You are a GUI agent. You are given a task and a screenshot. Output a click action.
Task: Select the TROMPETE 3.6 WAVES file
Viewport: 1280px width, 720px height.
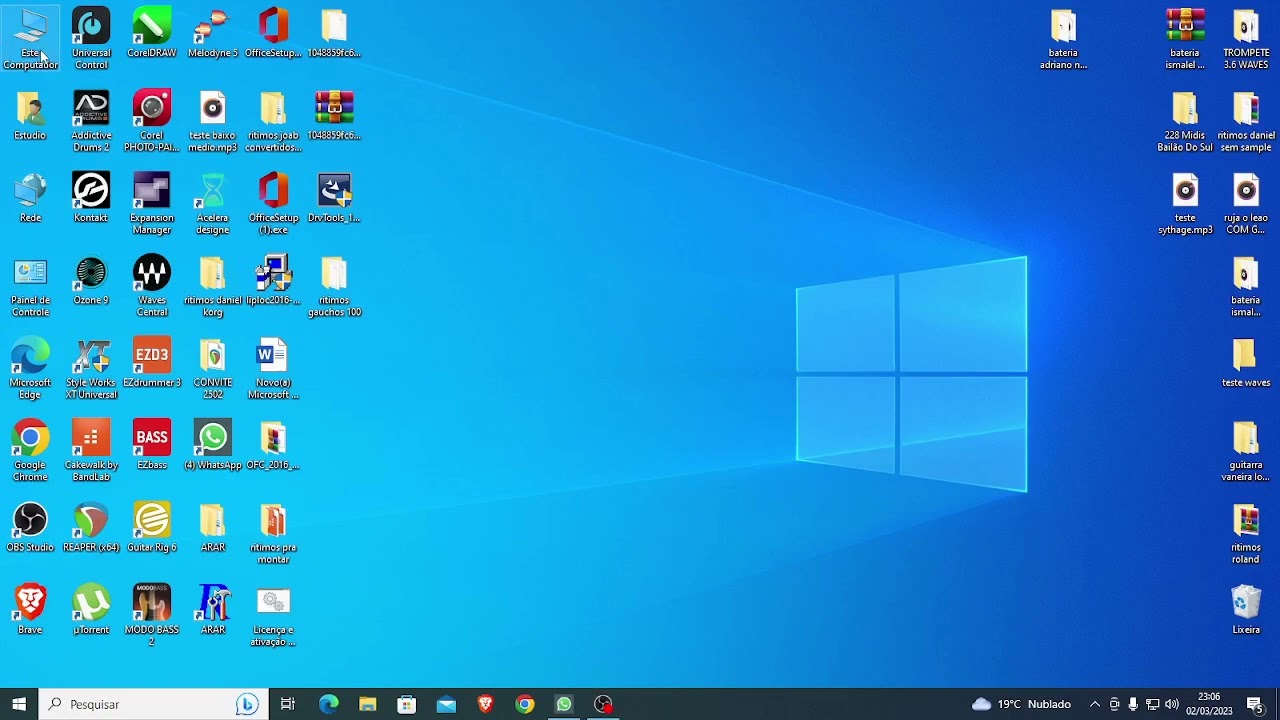click(1246, 39)
